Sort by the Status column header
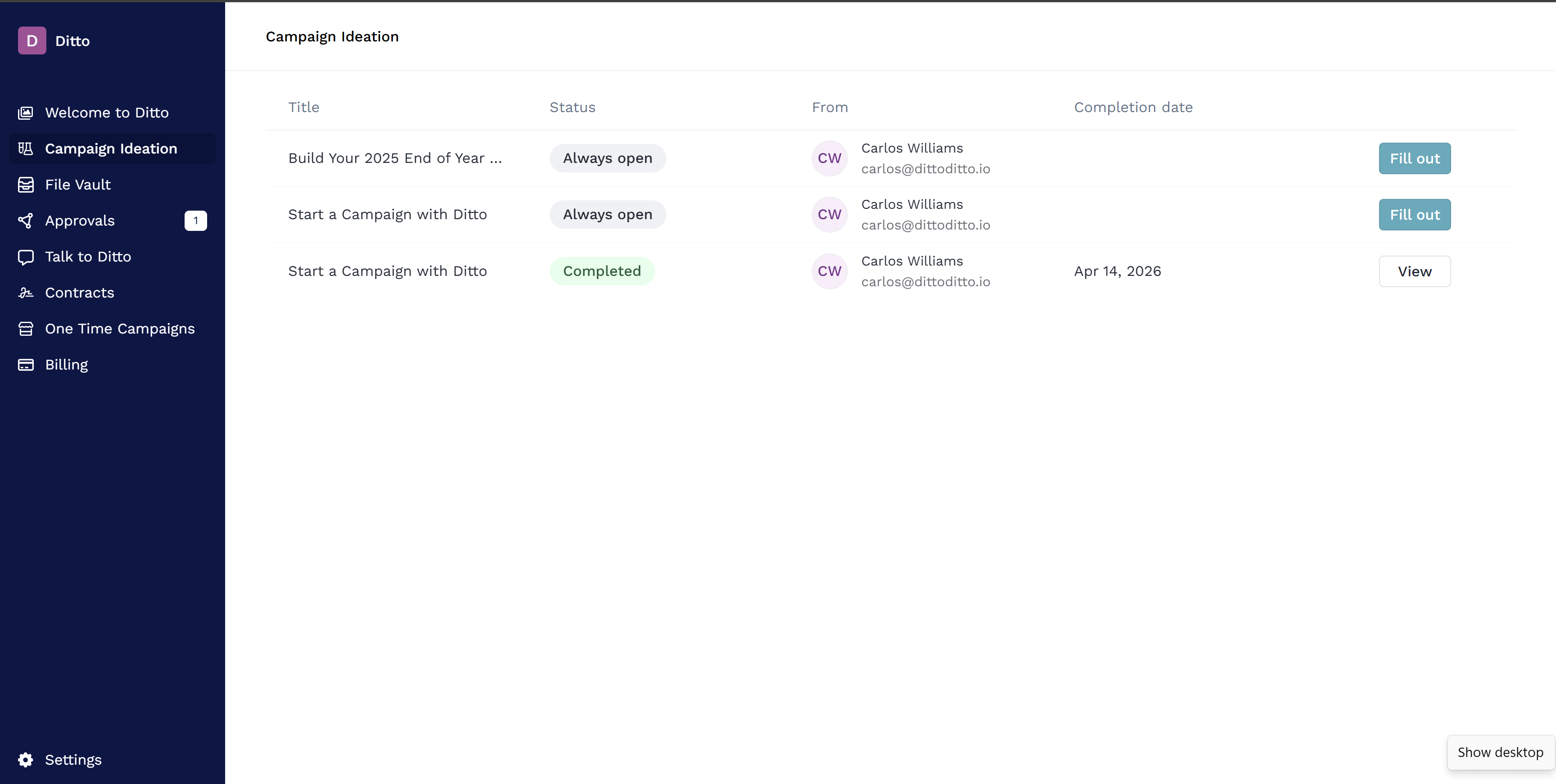Screen dimensions: 1556x784 click(572, 107)
